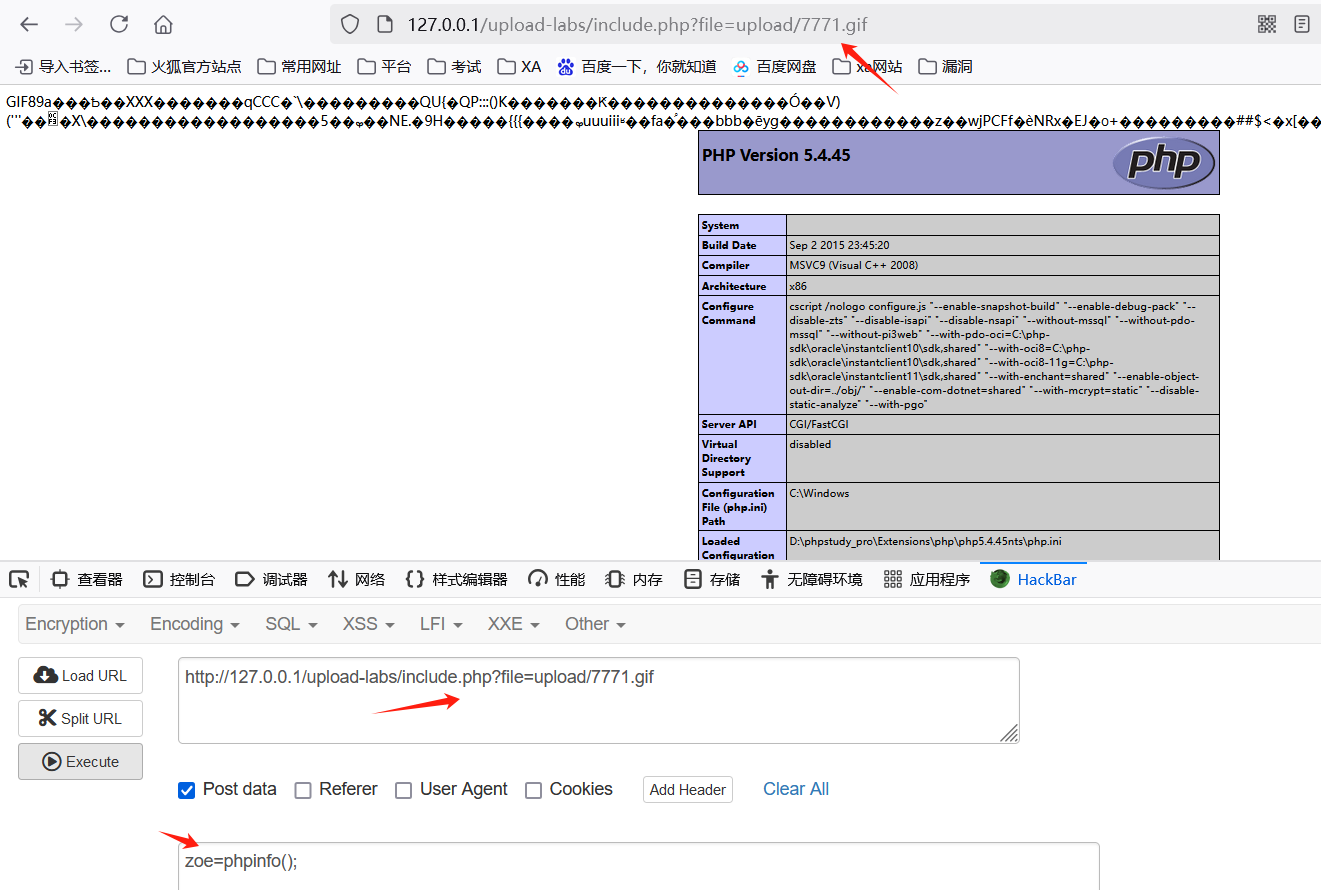Screen dimensions: 1321x890
Task: Open the QR code icon in address bar
Action: pyautogui.click(x=1267, y=24)
